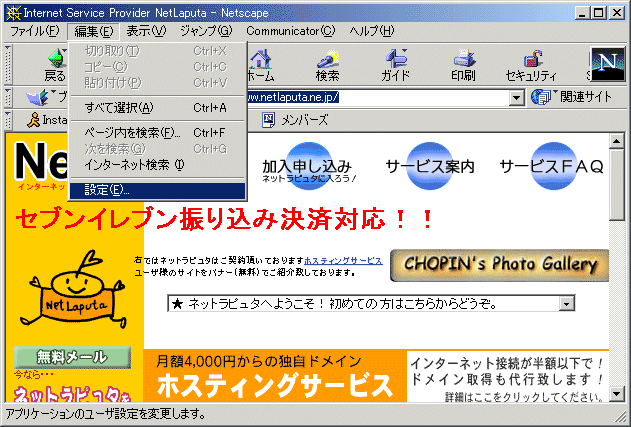631x427 pixels.
Task: Click the サービス案内 service guide button
Action: (430, 166)
